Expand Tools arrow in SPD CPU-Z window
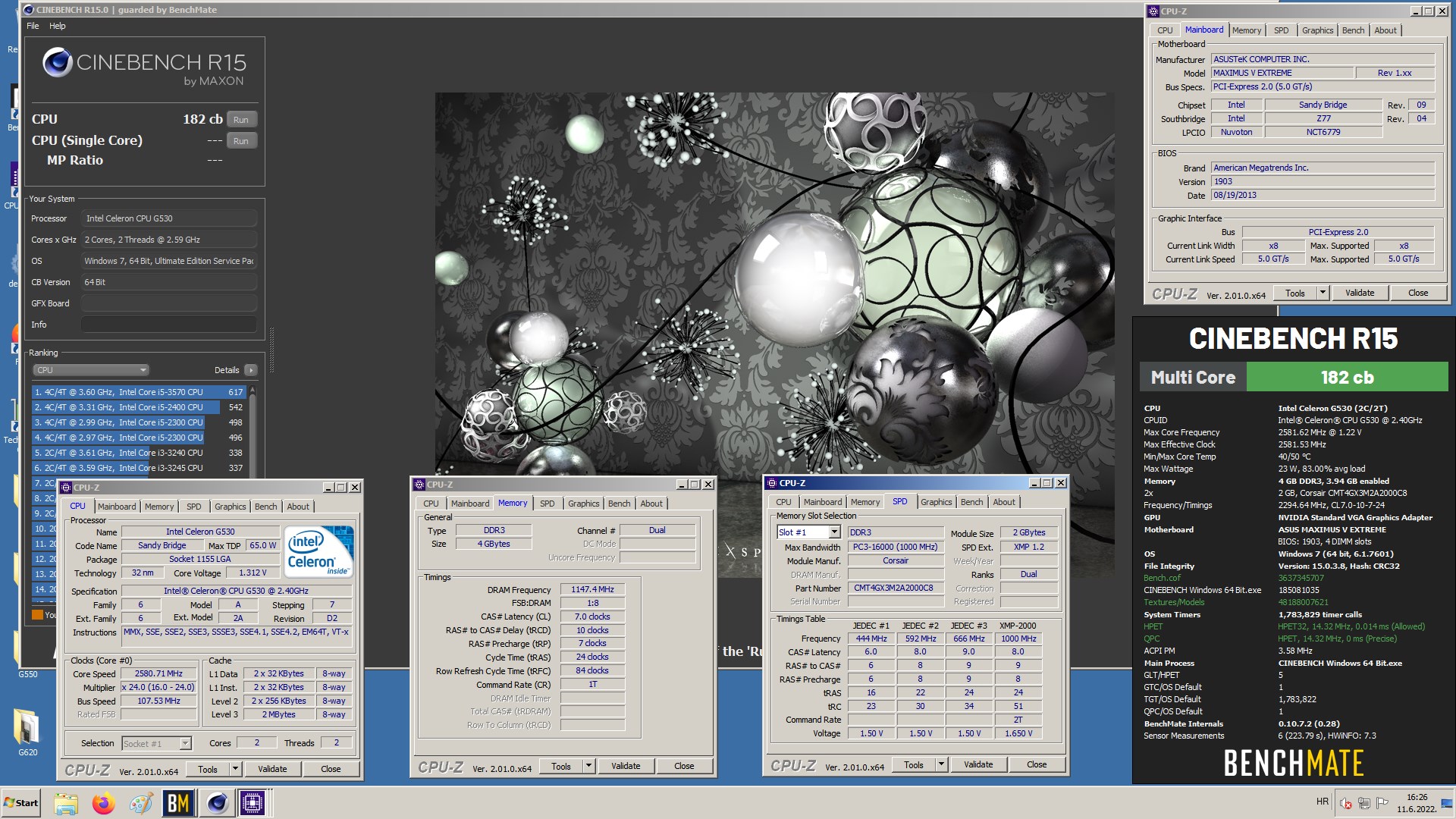Viewport: 1456px width, 819px height. (941, 764)
